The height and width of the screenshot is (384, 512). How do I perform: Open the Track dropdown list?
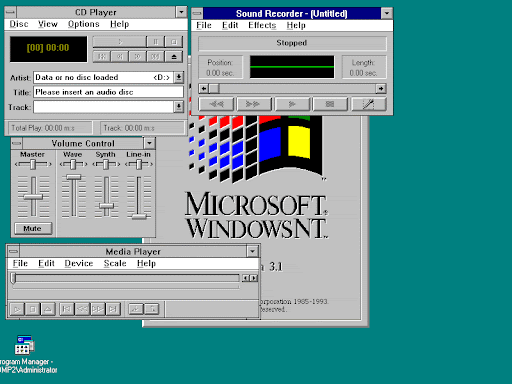pyautogui.click(x=179, y=107)
